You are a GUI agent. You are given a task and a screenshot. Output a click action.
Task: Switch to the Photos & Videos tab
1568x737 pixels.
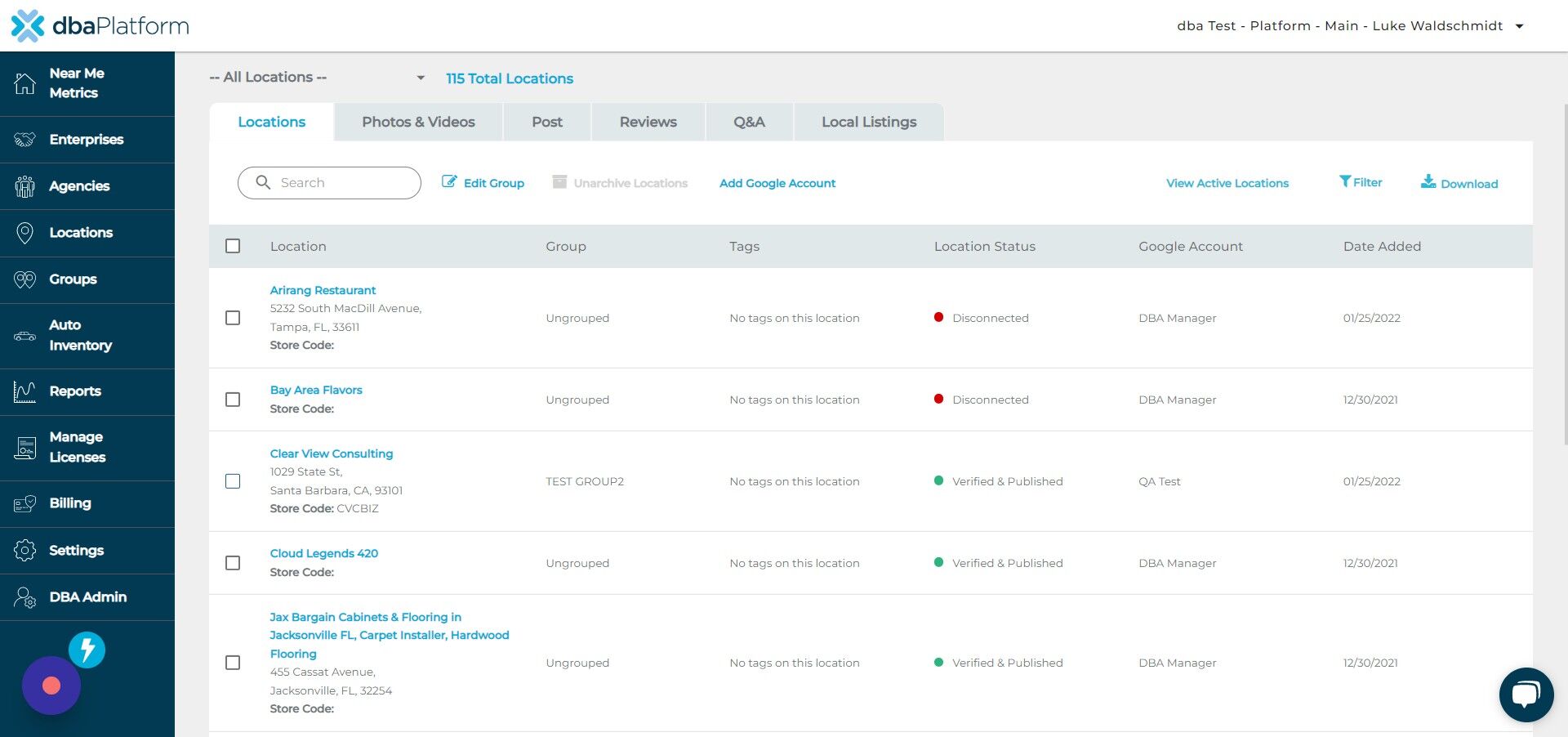point(418,122)
